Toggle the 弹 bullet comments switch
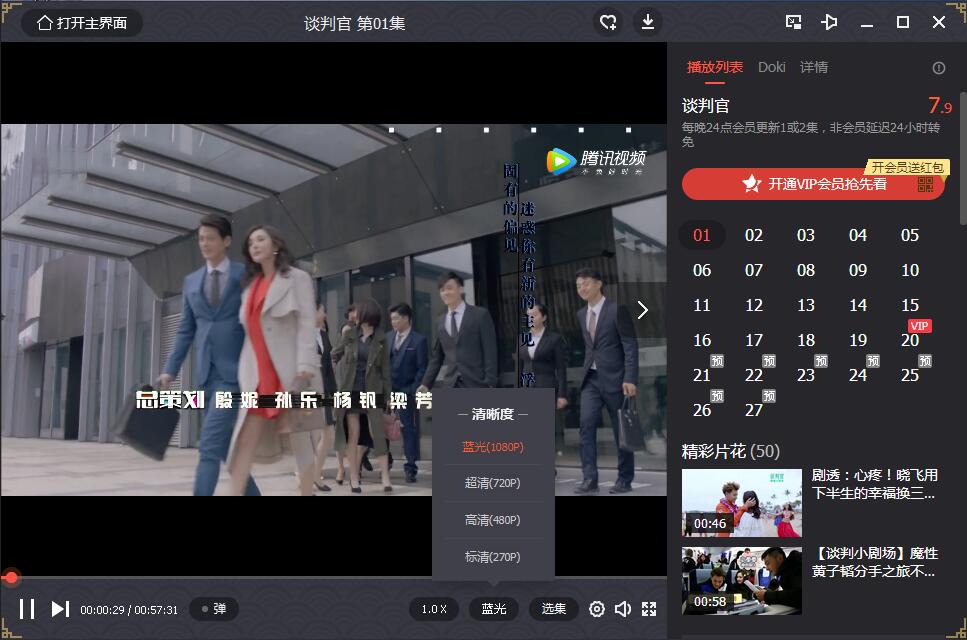967x640 pixels. pyautogui.click(x=214, y=609)
